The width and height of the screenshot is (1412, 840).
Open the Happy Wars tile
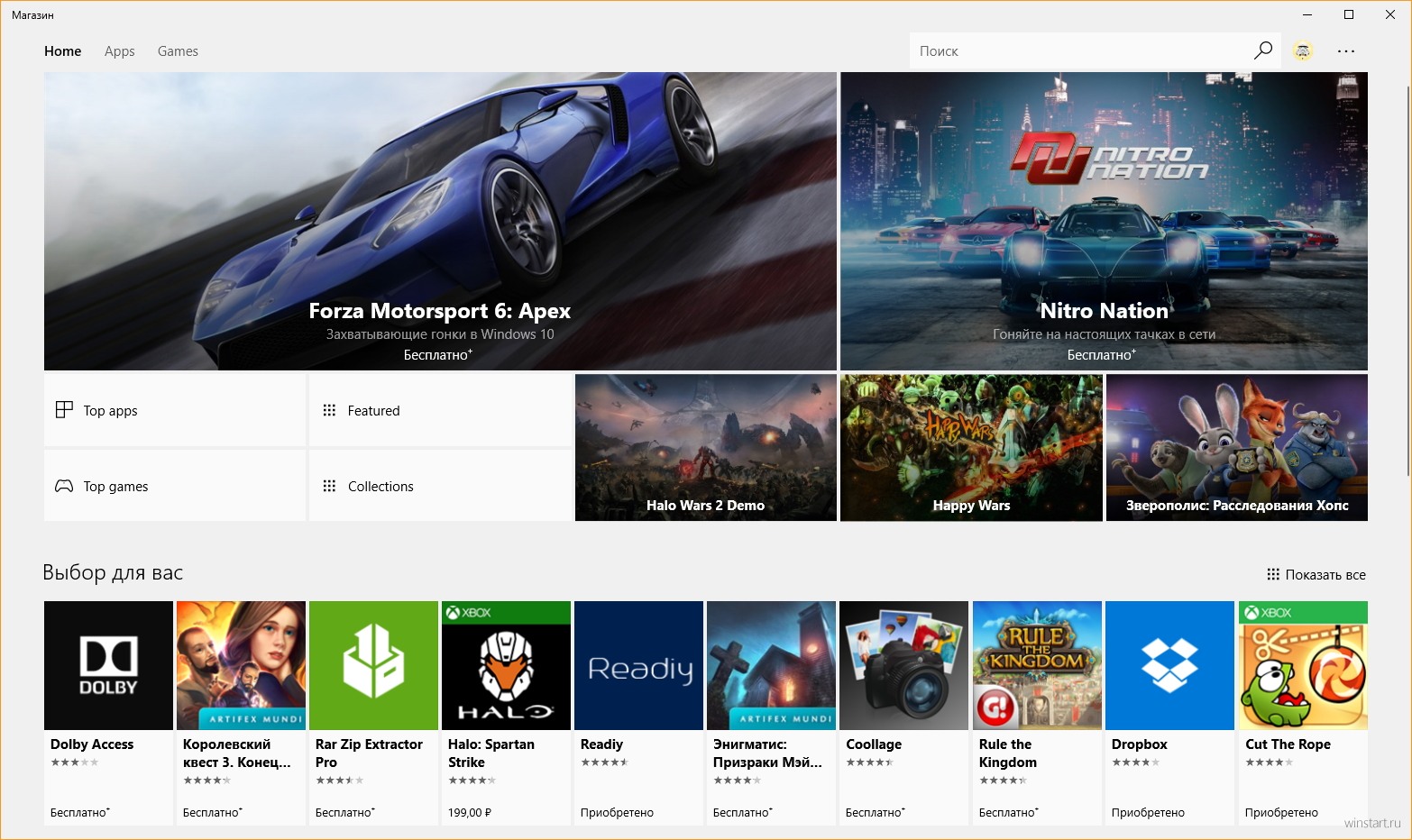[971, 447]
